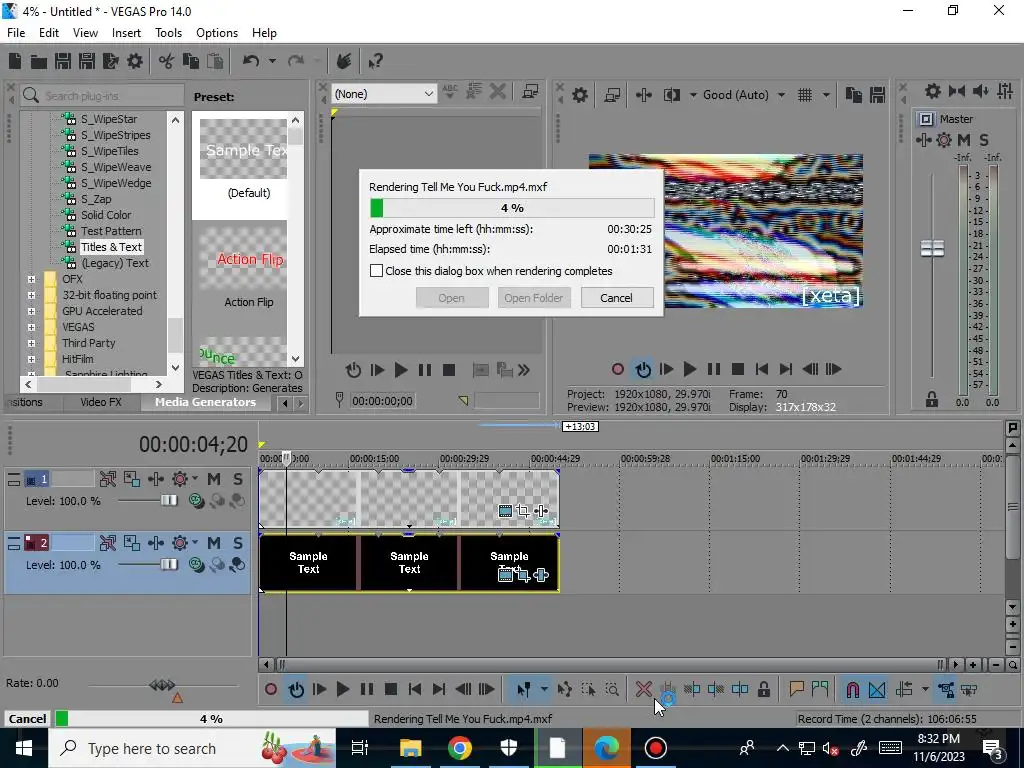Viewport: 1024px width, 768px height.
Task: Click the Search plug-ins field
Action: tap(103, 95)
